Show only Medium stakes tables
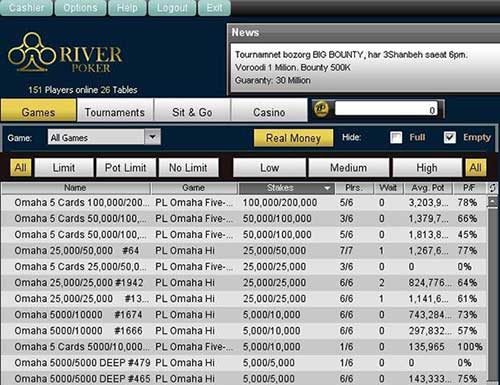500x385 pixels. pyautogui.click(x=349, y=168)
